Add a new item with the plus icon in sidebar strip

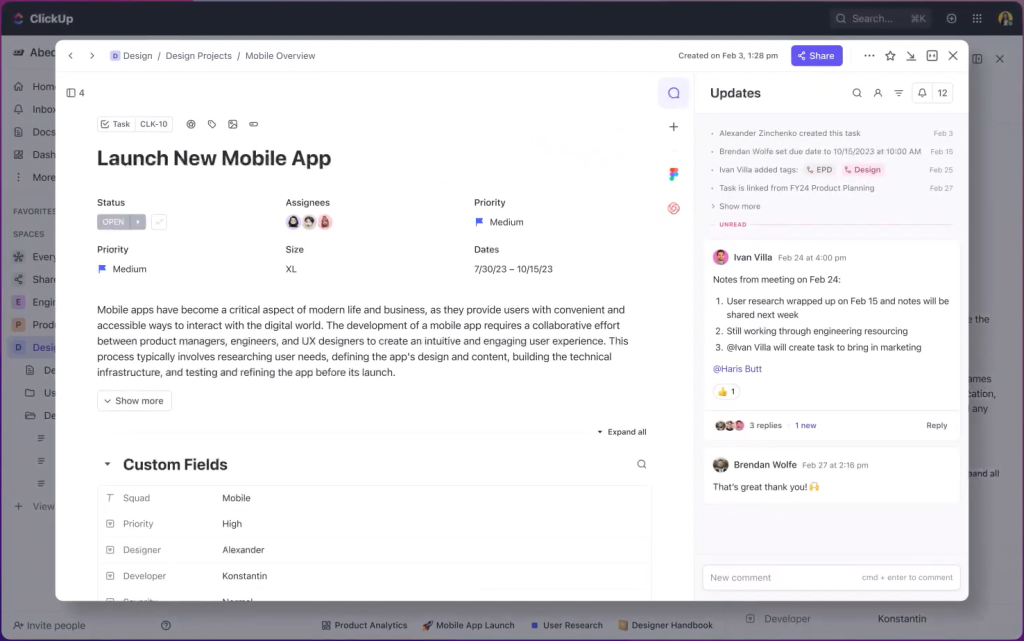pyautogui.click(x=673, y=127)
